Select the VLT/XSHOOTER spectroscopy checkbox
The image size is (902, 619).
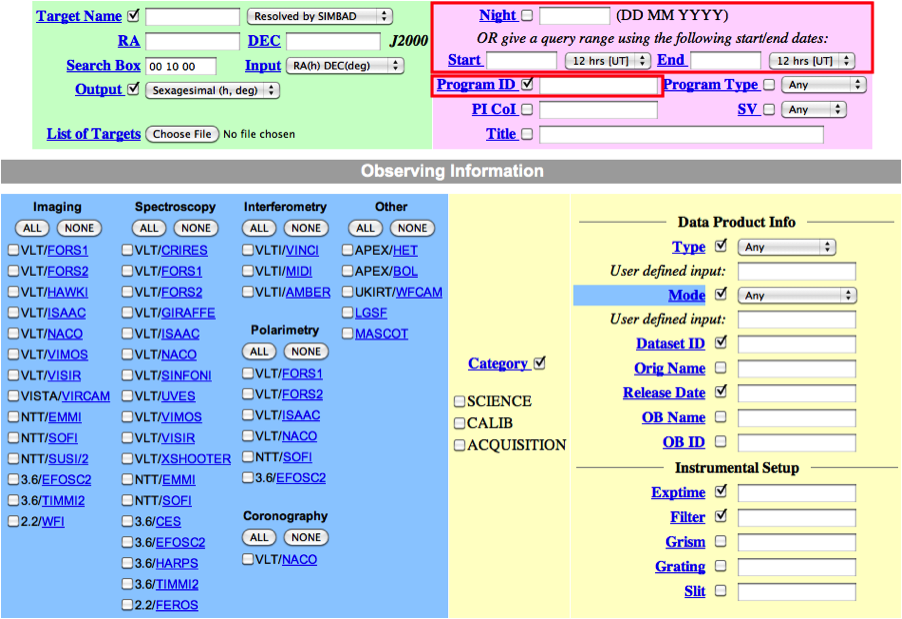coord(127,459)
